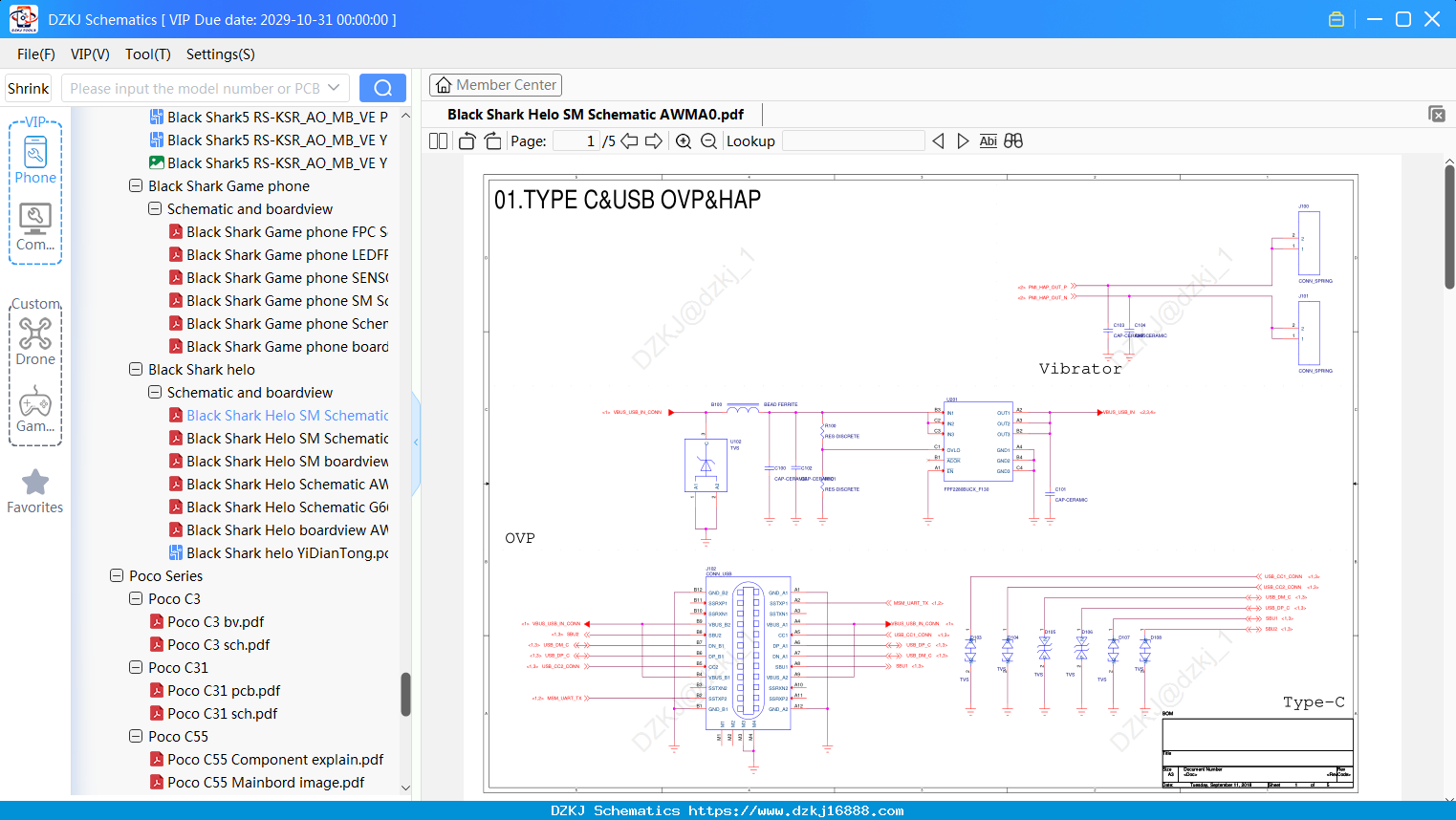Click the Member Center home button
This screenshot has height=820, width=1456.
coord(495,85)
